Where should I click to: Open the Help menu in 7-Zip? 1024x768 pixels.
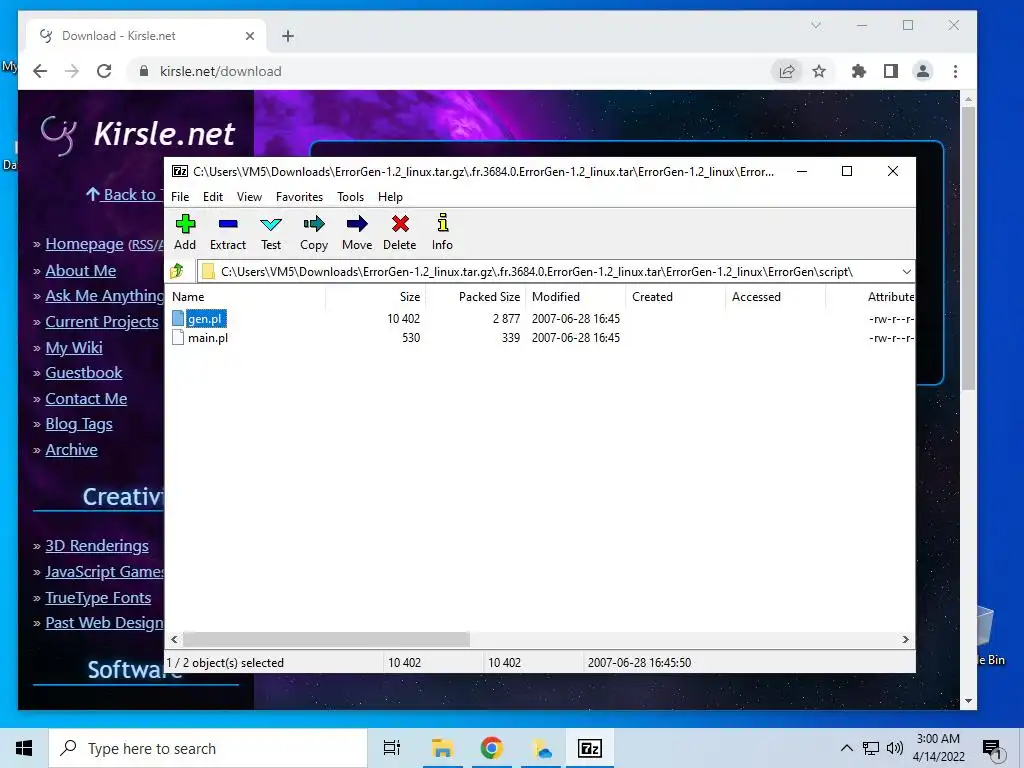click(x=390, y=197)
